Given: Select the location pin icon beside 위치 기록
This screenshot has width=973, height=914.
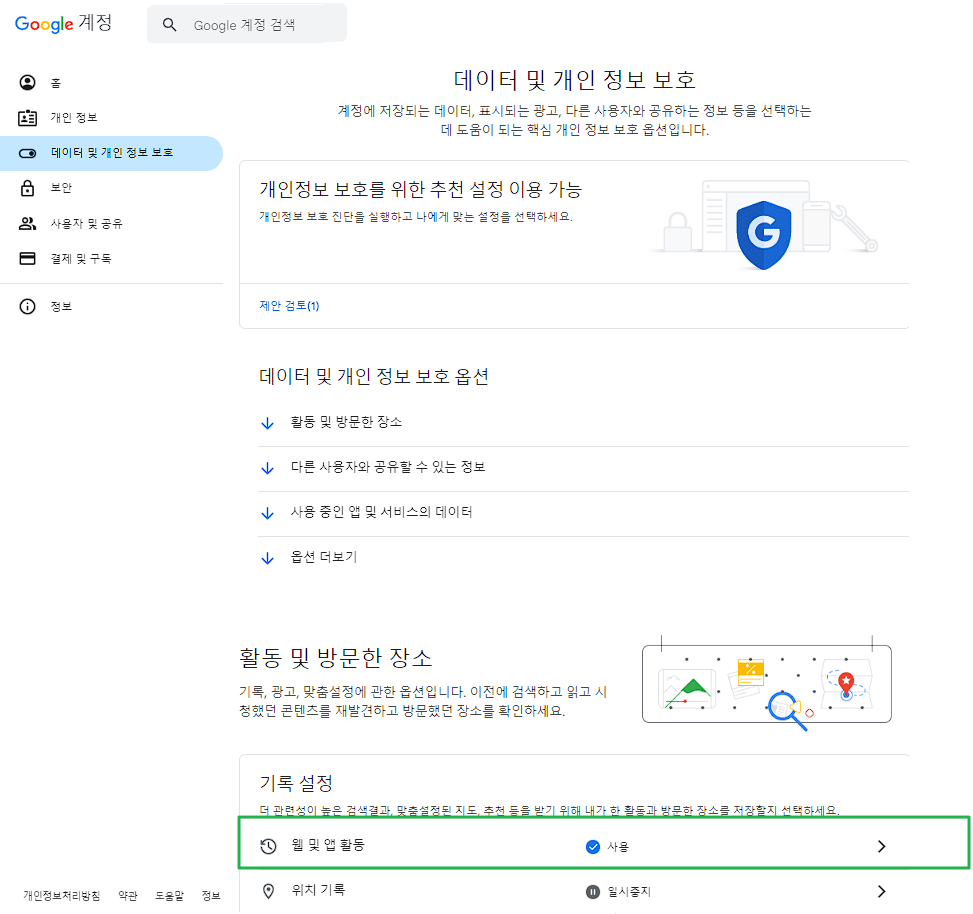Looking at the screenshot, I should [x=267, y=891].
